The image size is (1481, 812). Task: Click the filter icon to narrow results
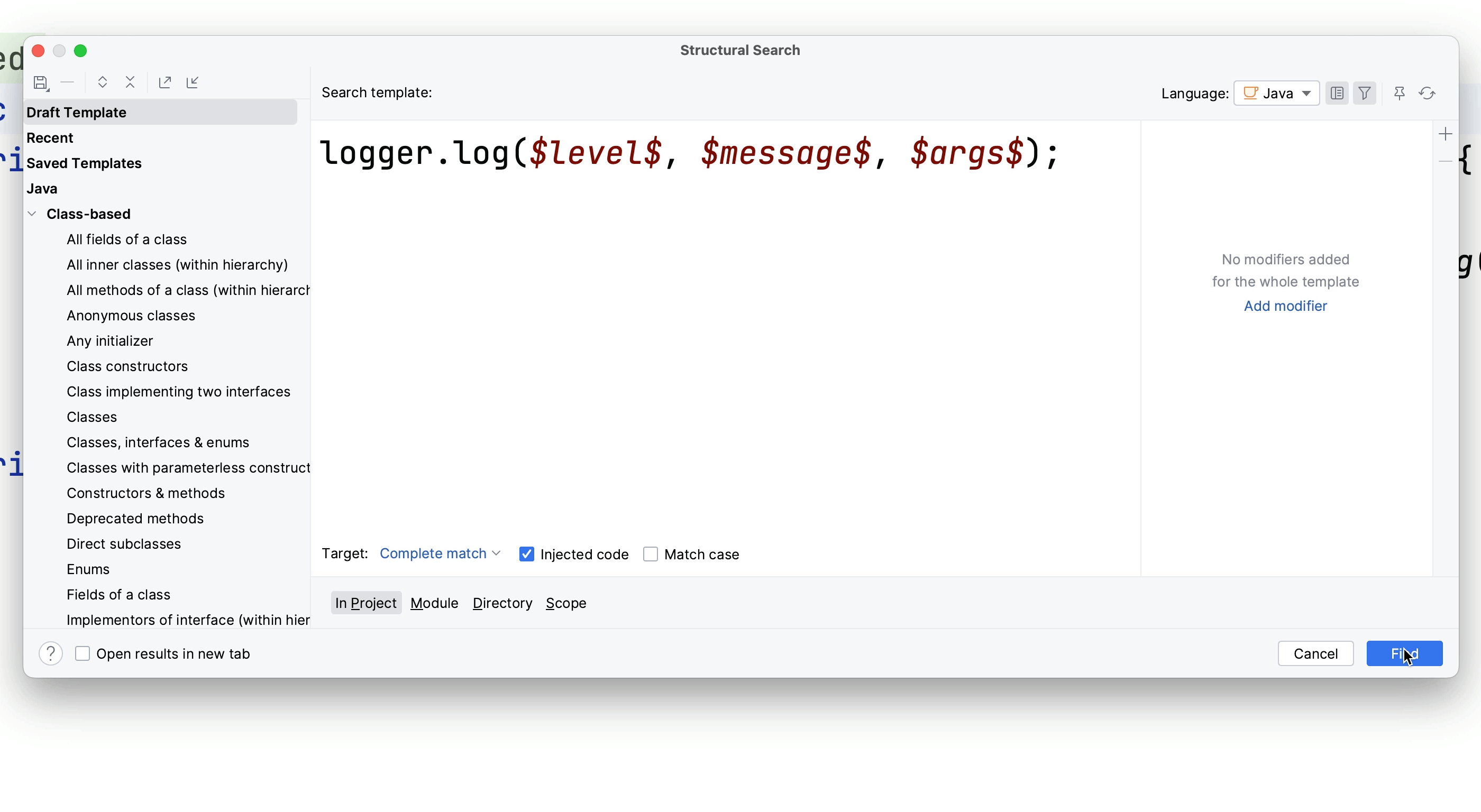point(1365,92)
